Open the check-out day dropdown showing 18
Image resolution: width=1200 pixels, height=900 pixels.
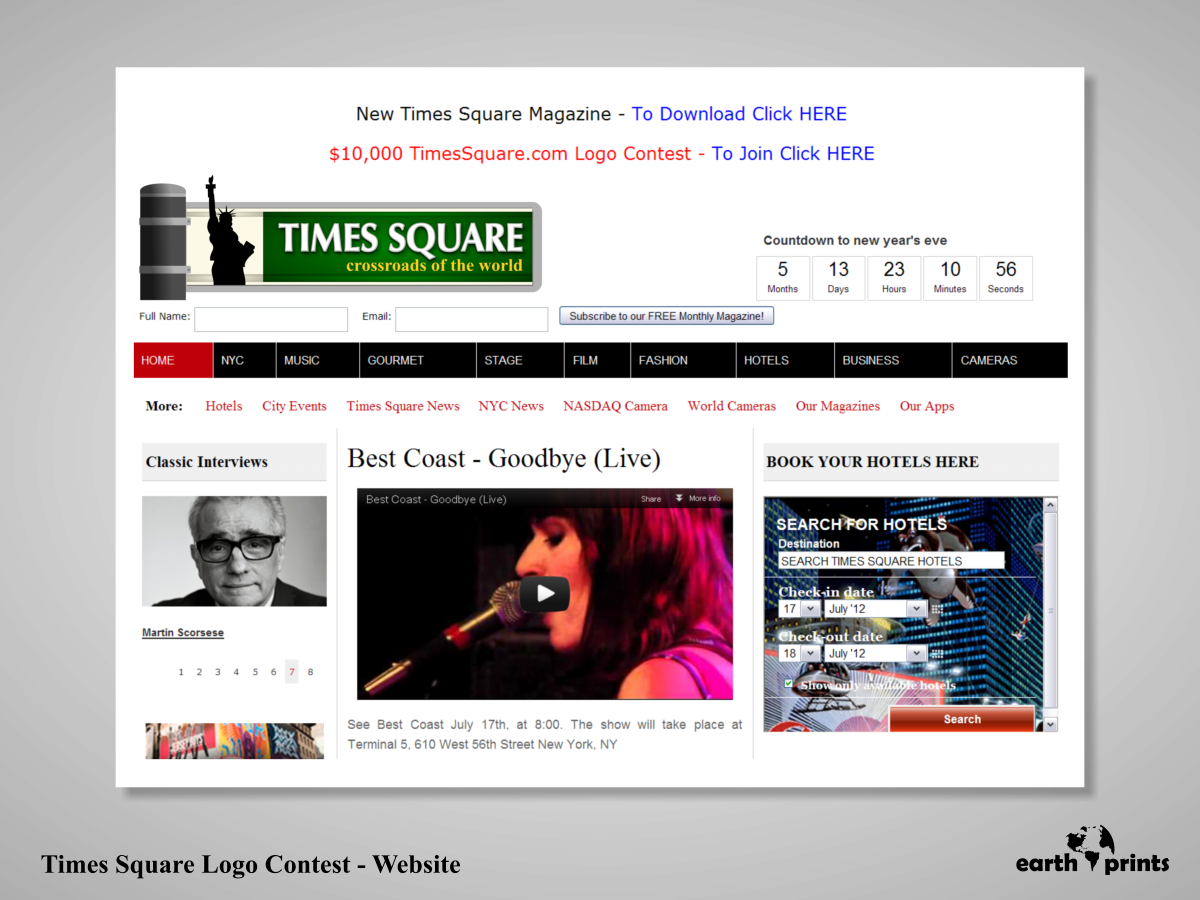coord(799,654)
